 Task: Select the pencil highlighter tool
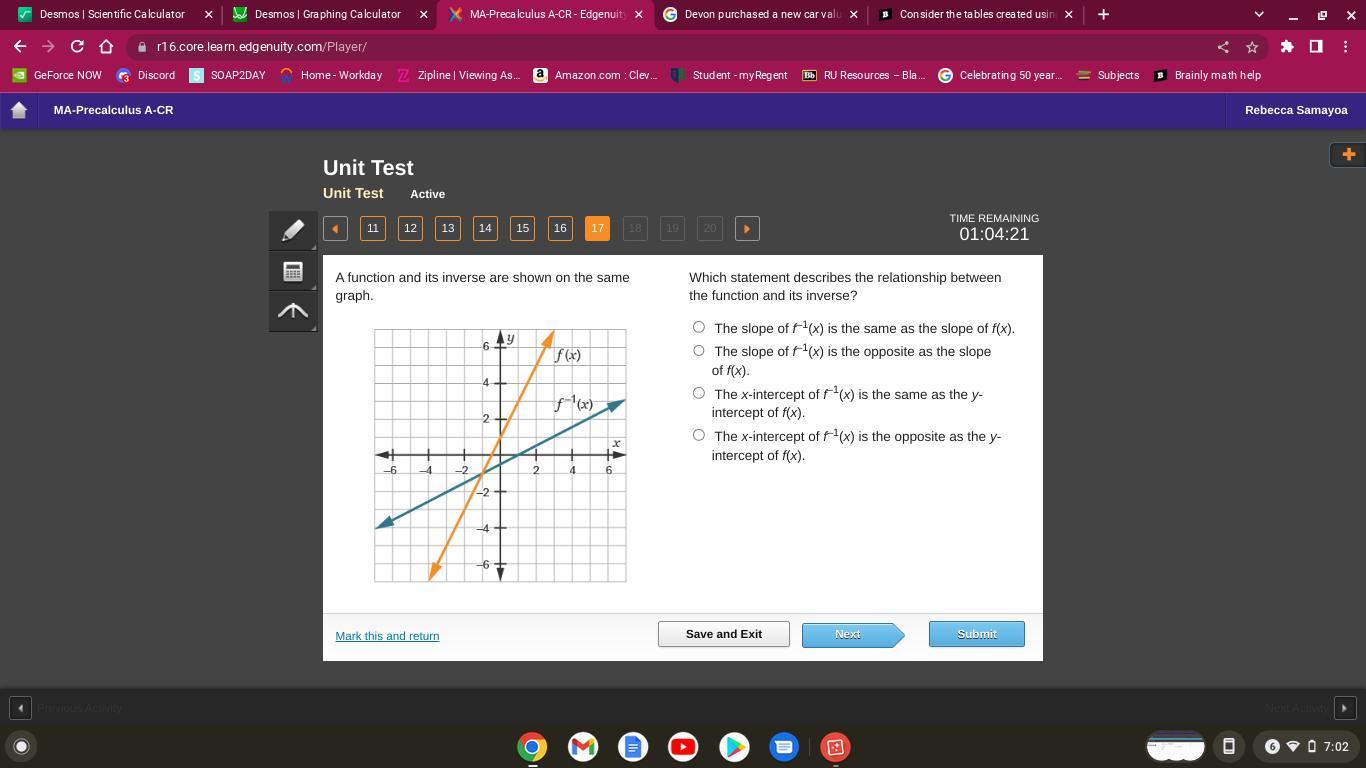tap(293, 230)
